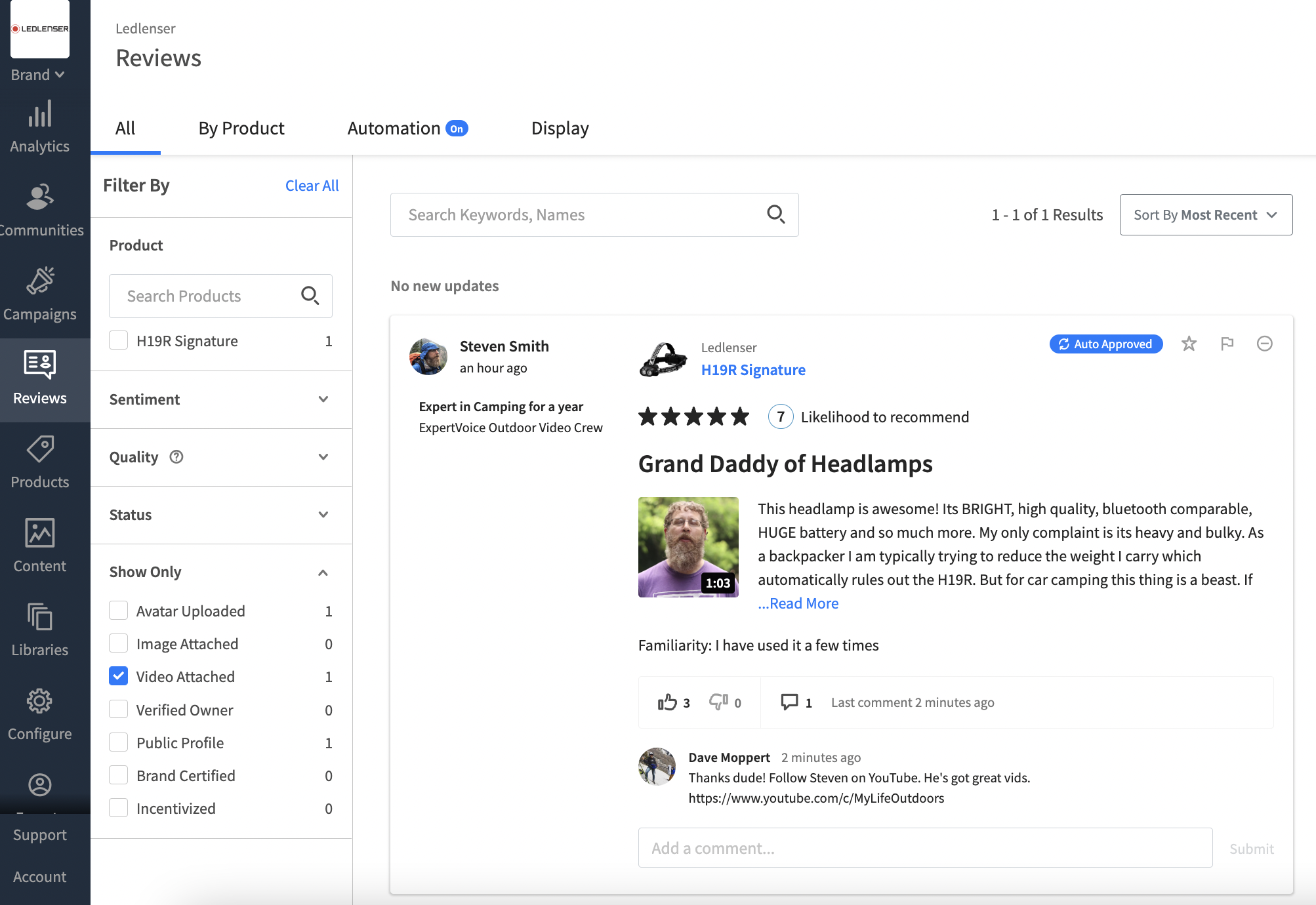Click the '1 - 1 of 1 Results' text

[x=1047, y=214]
